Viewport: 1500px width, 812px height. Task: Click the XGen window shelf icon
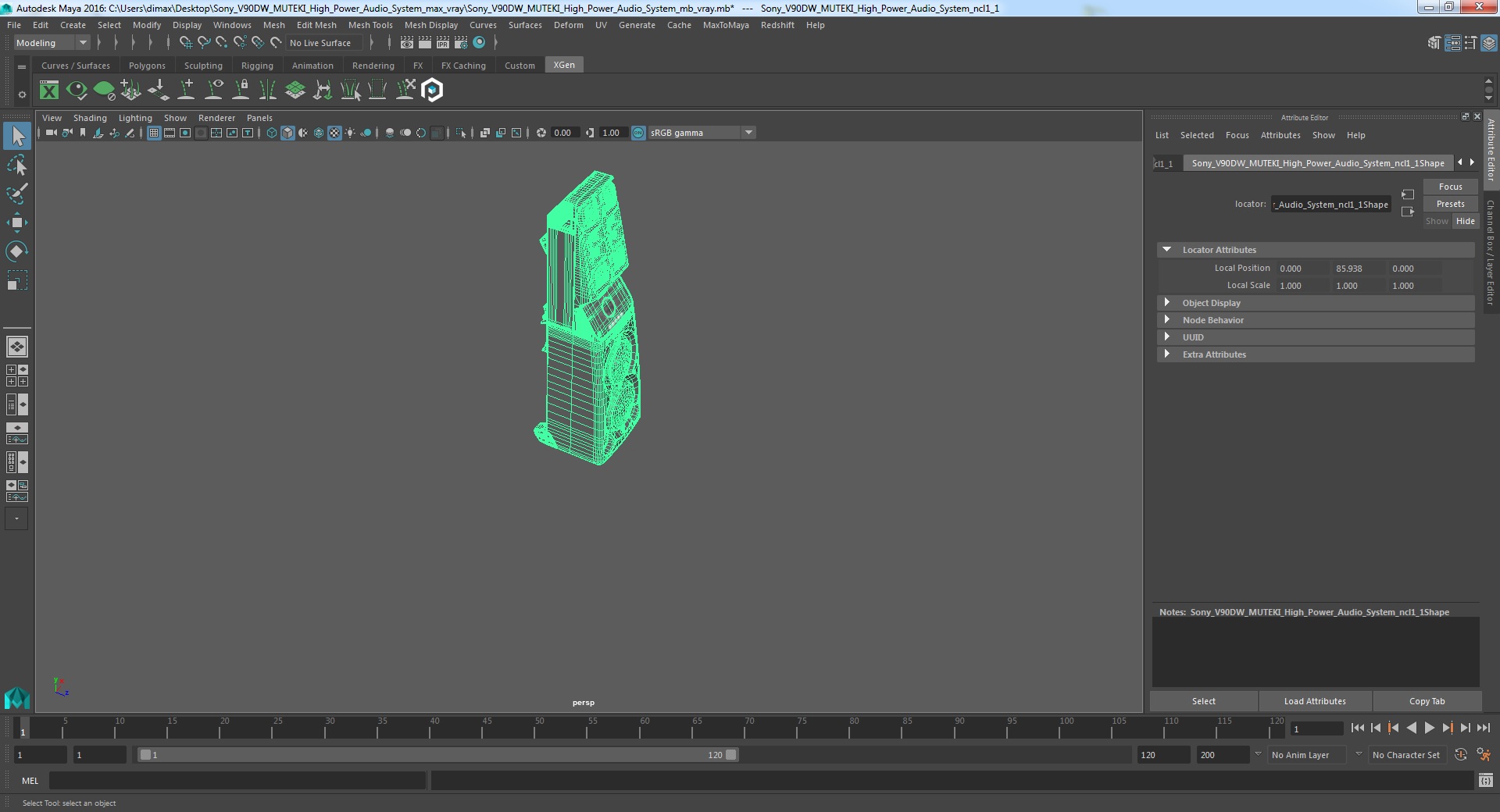(49, 91)
